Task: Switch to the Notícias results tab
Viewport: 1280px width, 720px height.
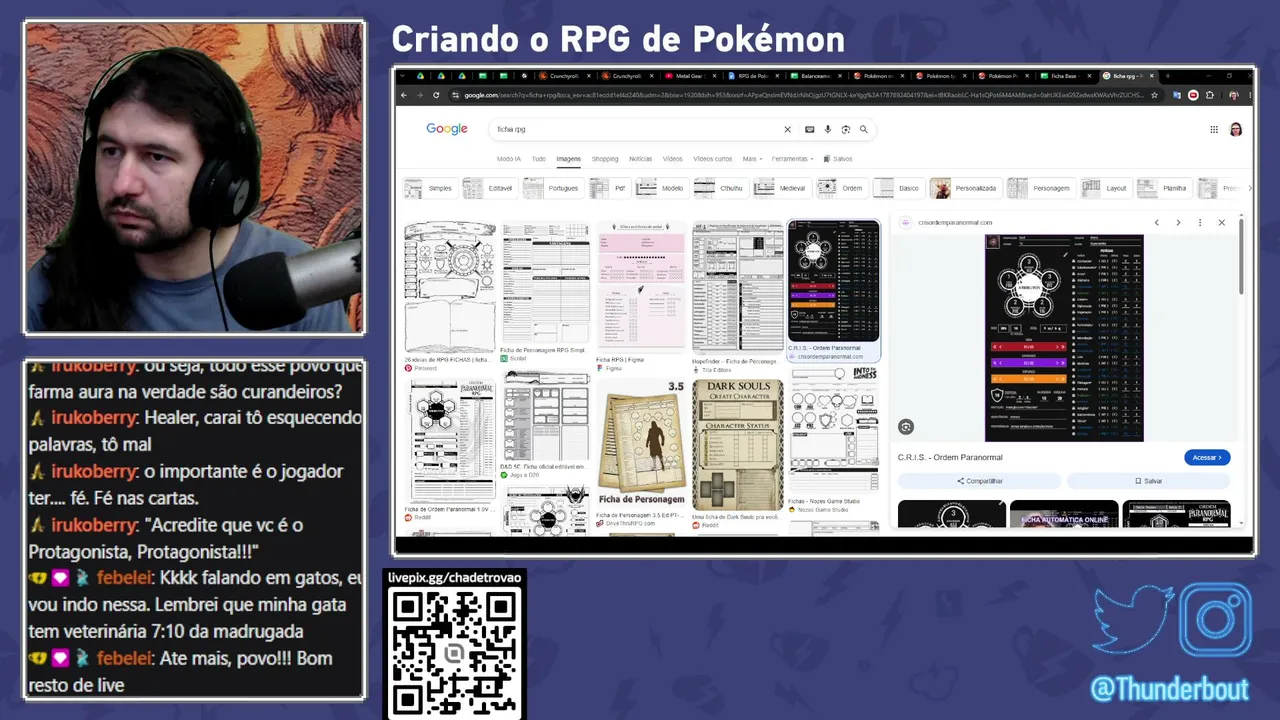Action: coord(641,159)
